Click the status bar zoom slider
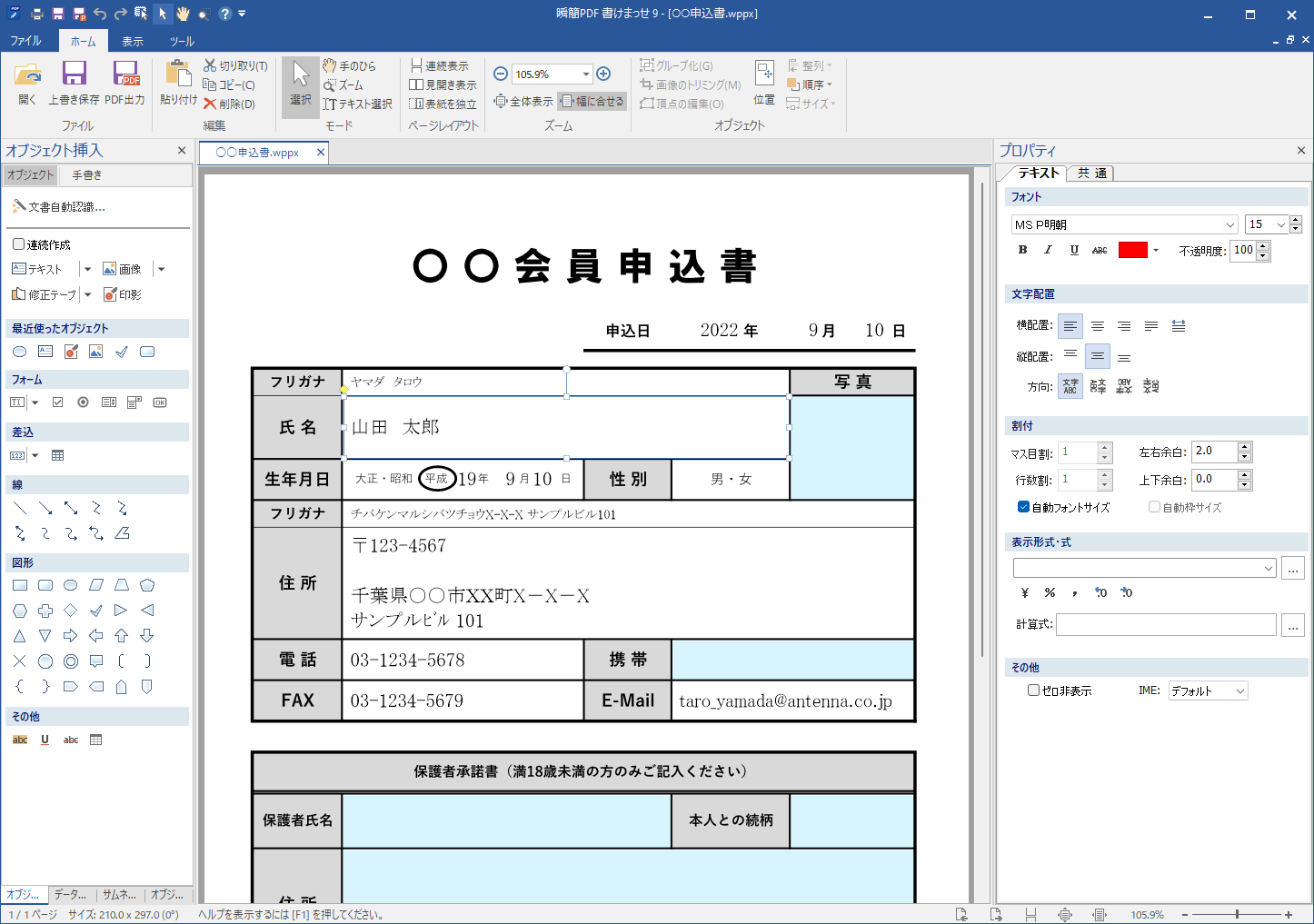 point(1237,914)
